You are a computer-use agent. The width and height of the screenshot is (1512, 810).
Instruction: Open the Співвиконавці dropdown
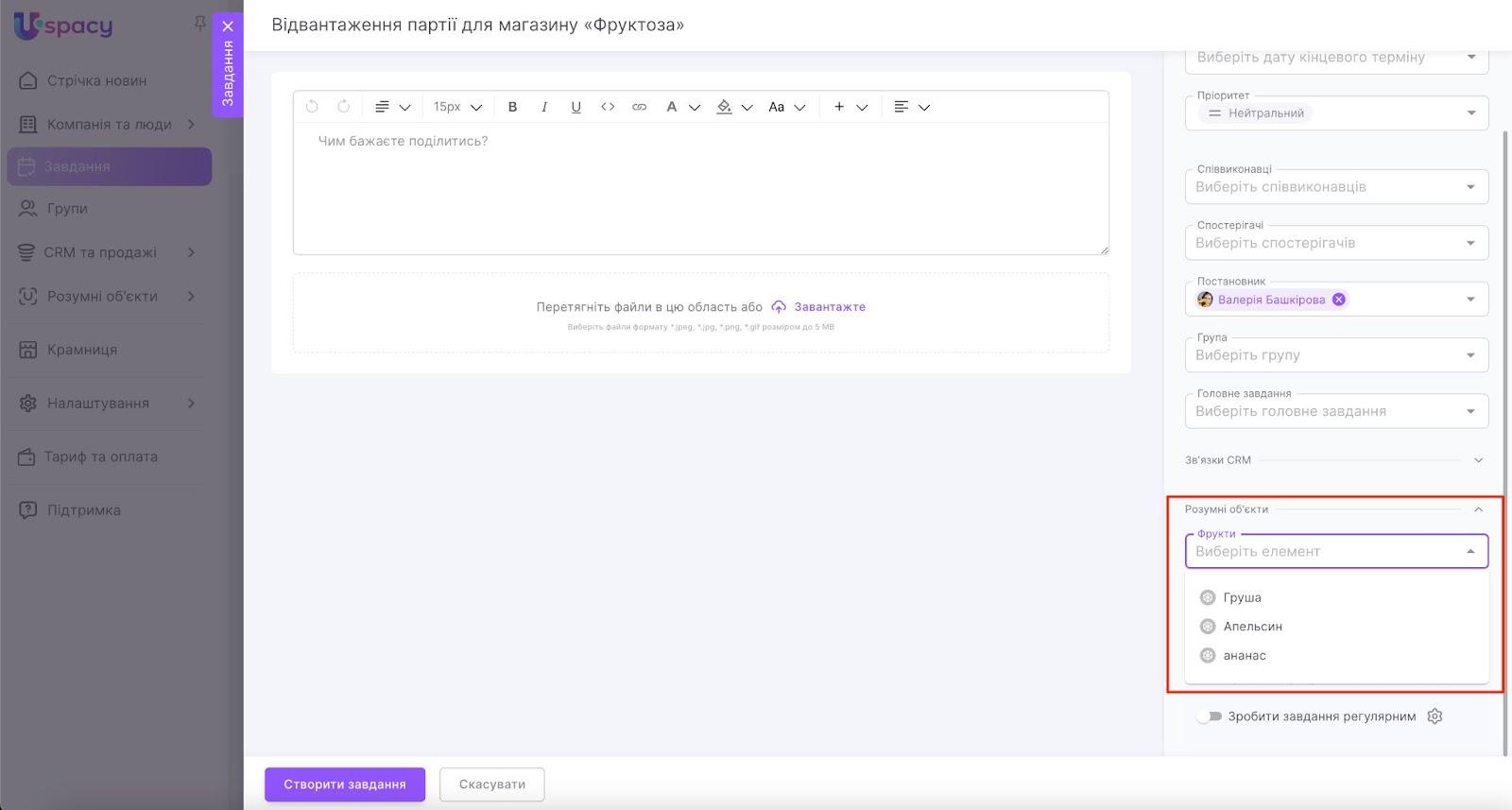pos(1336,186)
